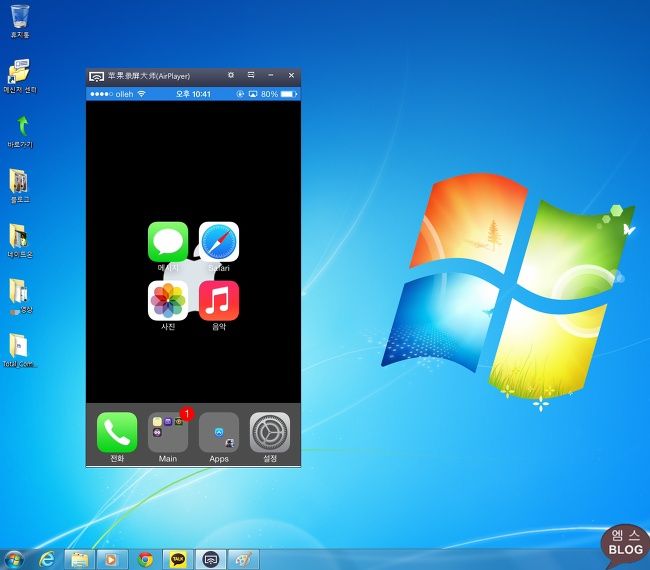Open the Main folder in the iPhone dock
The height and width of the screenshot is (570, 650).
pos(168,432)
